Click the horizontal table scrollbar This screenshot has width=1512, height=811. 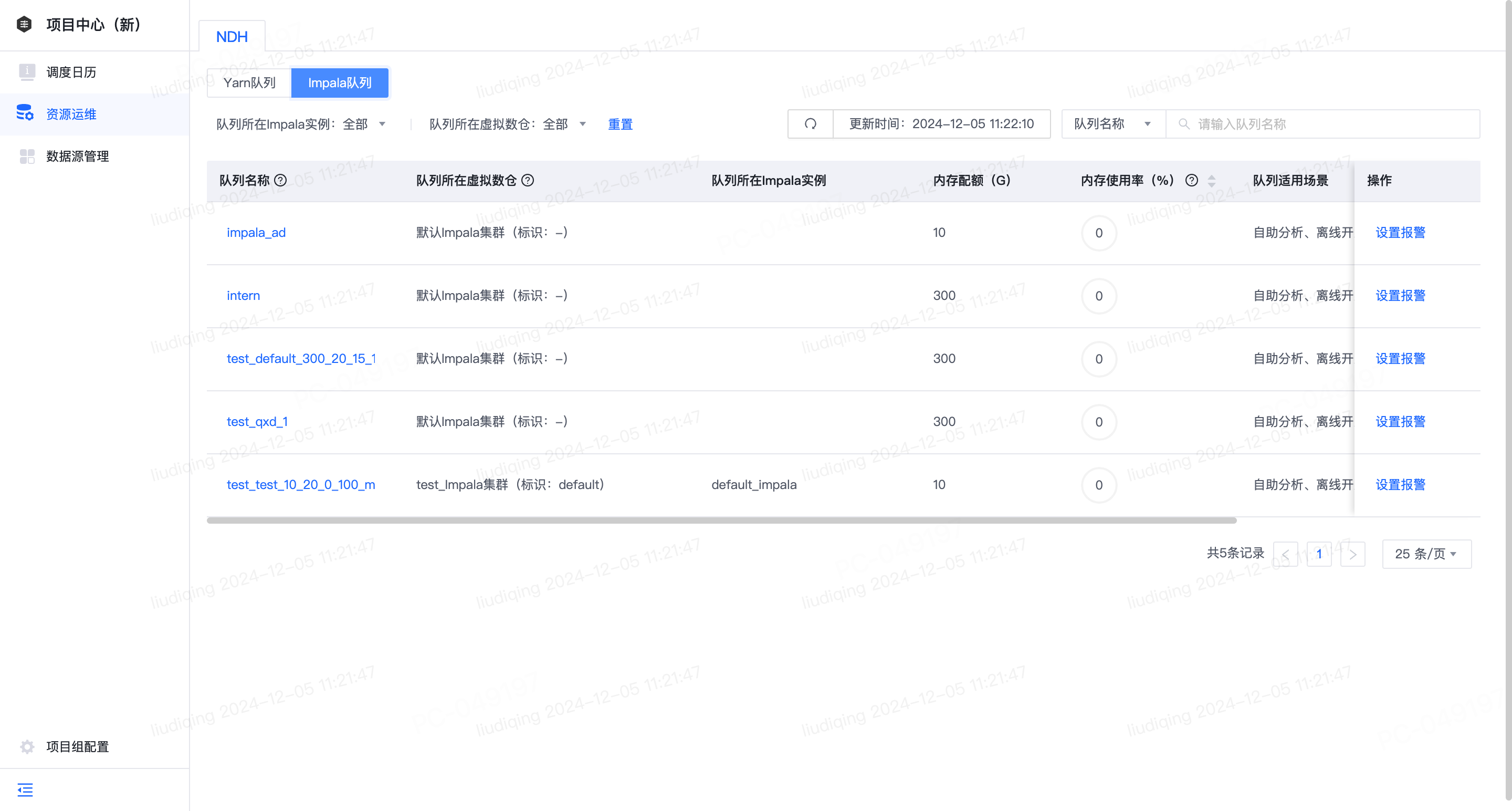[721, 521]
